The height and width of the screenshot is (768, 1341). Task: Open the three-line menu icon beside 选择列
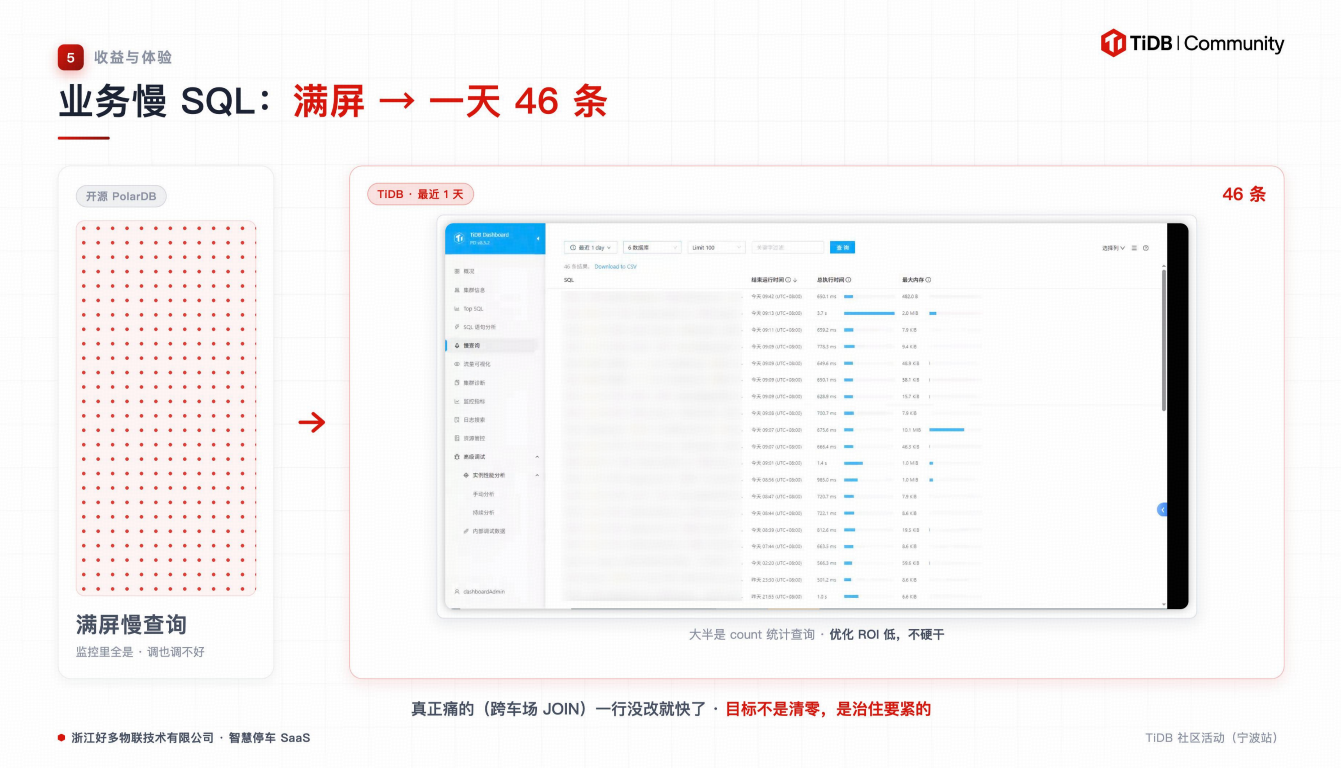pyautogui.click(x=1134, y=248)
